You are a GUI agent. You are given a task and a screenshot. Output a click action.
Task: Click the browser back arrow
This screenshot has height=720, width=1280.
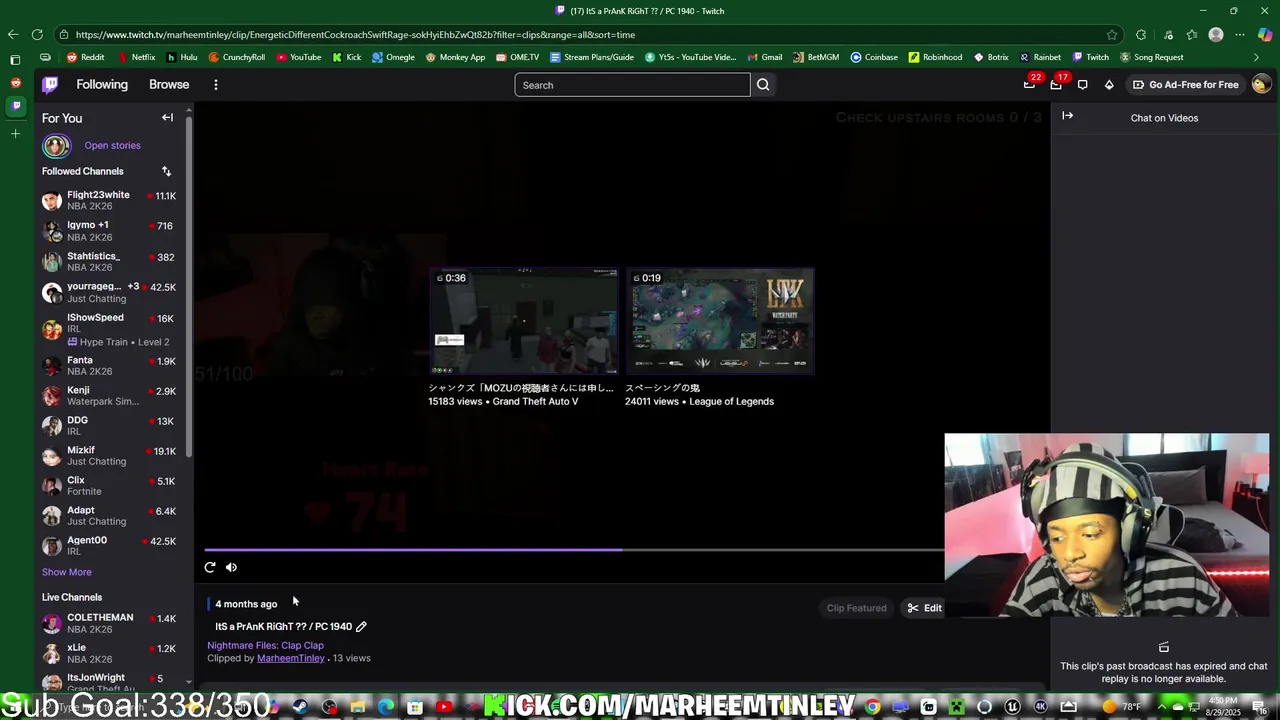13,34
